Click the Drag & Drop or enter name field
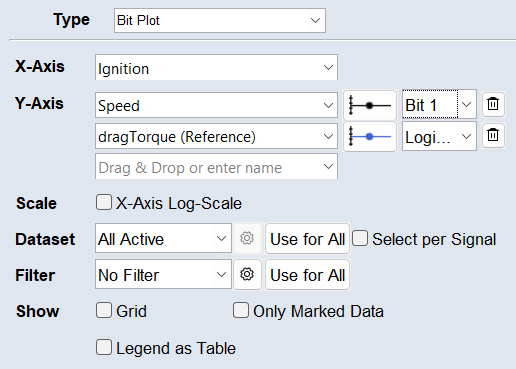 216,167
